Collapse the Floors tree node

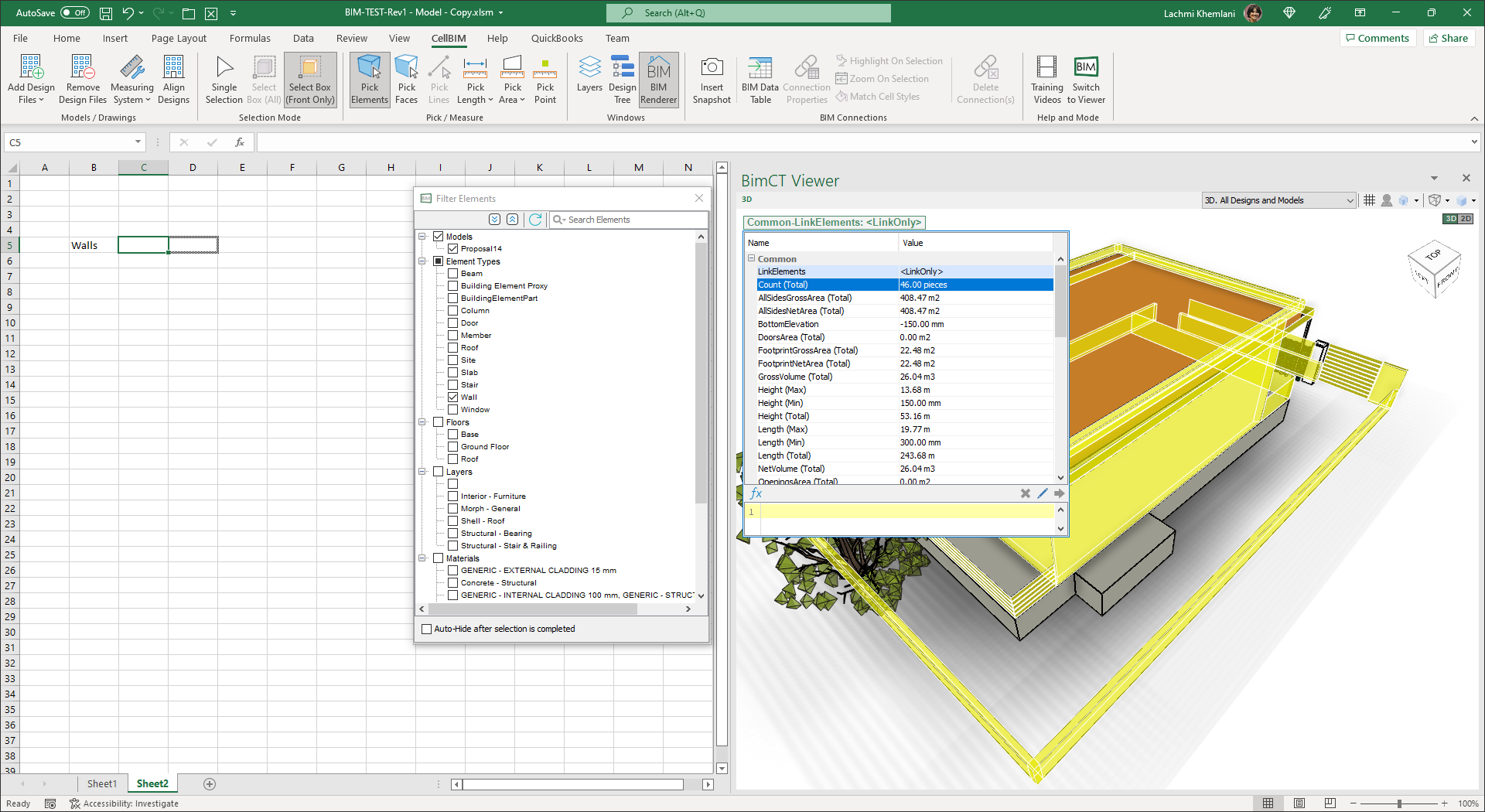[423, 422]
